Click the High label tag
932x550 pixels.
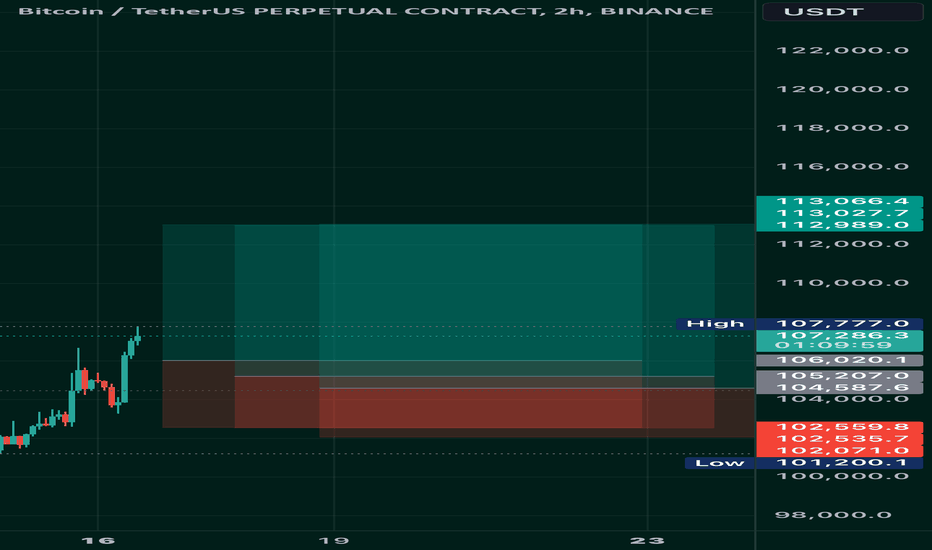point(715,324)
